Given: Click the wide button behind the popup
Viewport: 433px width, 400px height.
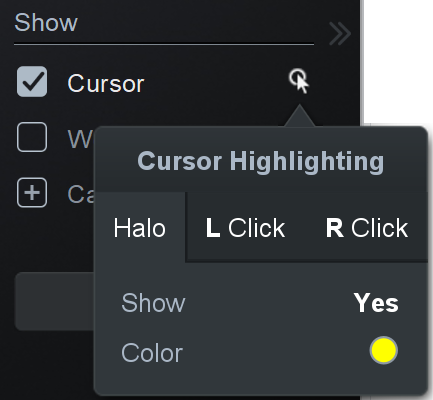Looking at the screenshot, I should point(55,301).
